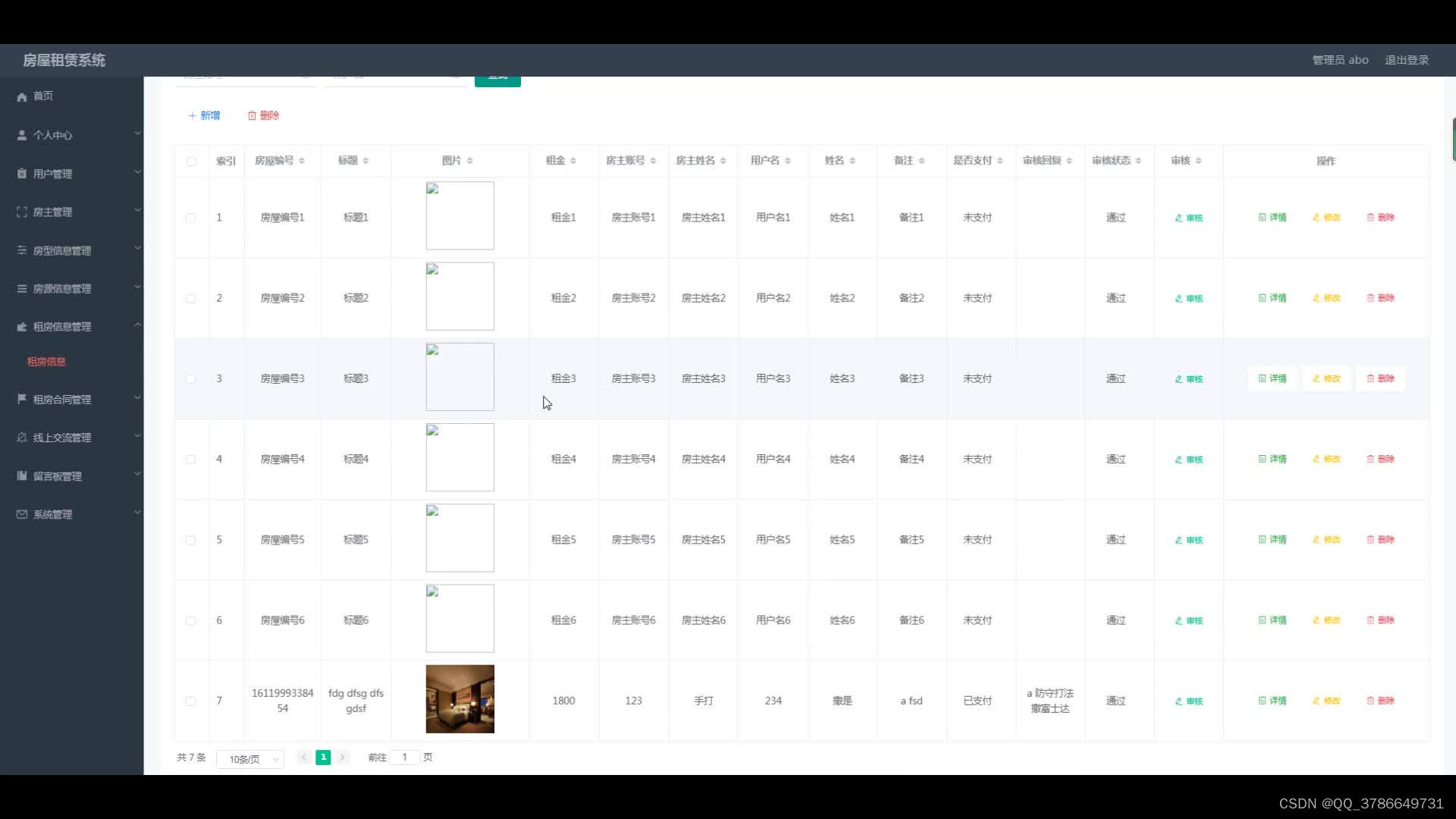1456x819 pixels.
Task: Collapse 租房信息管理 menu chevron
Action: point(137,325)
